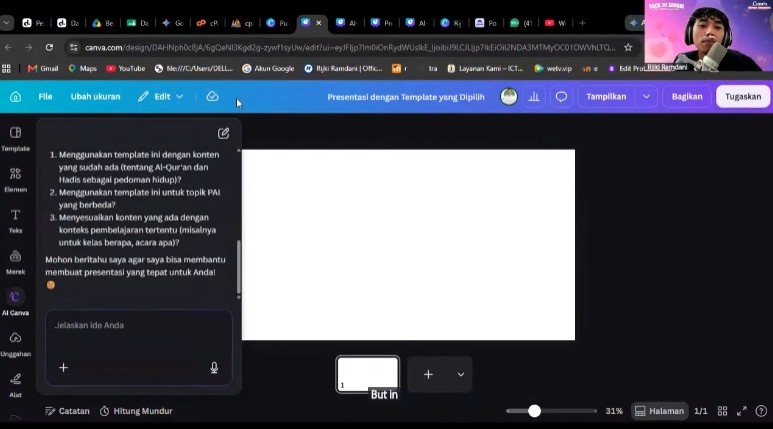Click the cloud save status icon
This screenshot has width=773, height=429.
tap(212, 97)
